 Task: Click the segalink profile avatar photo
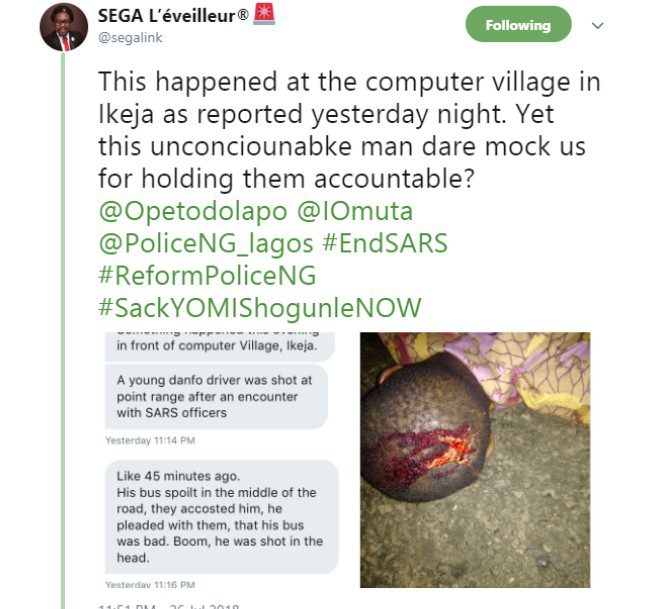coord(64,27)
